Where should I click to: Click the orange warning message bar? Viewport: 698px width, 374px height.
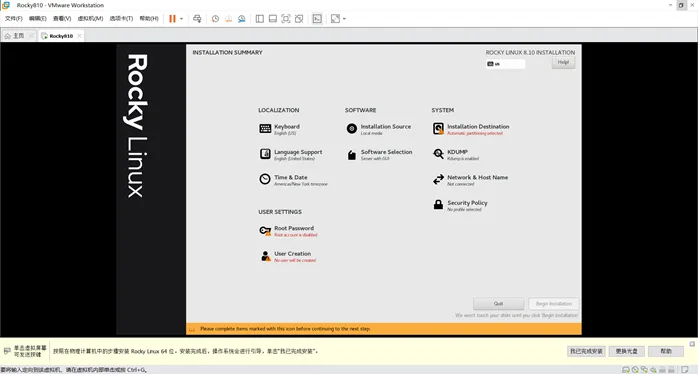pos(384,329)
